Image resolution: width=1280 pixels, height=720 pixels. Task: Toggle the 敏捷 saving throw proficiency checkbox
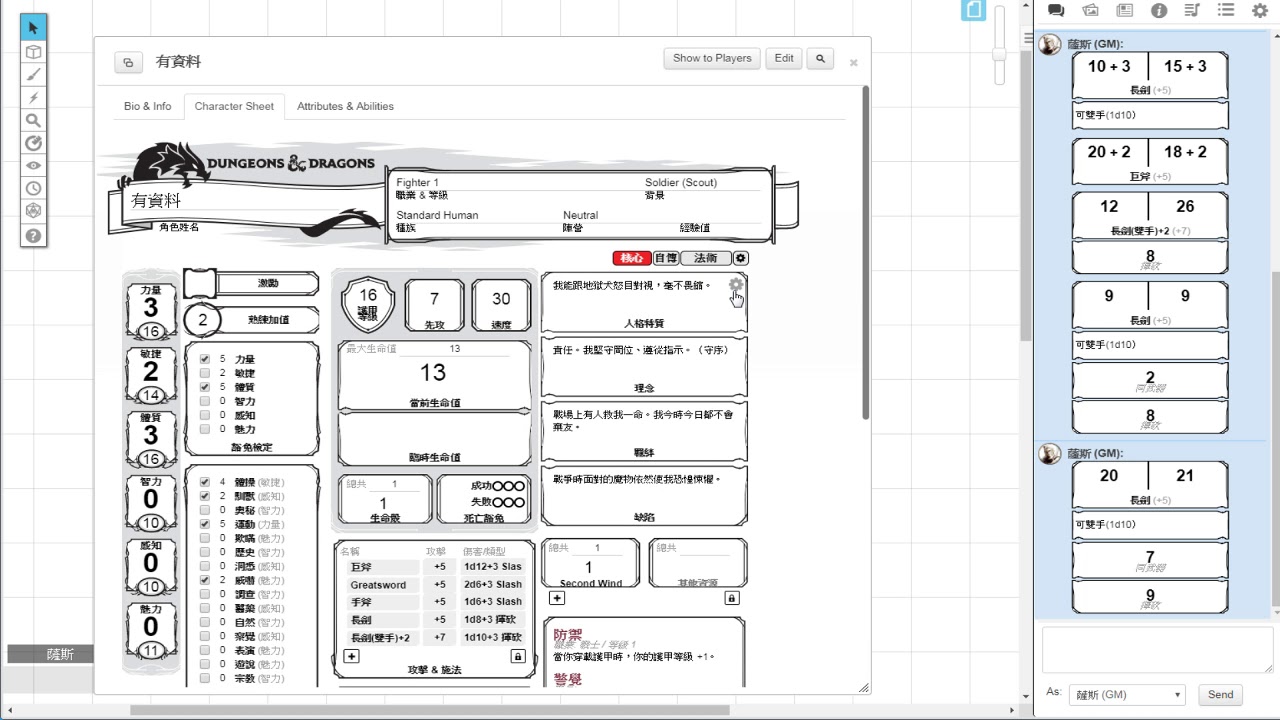pyautogui.click(x=205, y=373)
